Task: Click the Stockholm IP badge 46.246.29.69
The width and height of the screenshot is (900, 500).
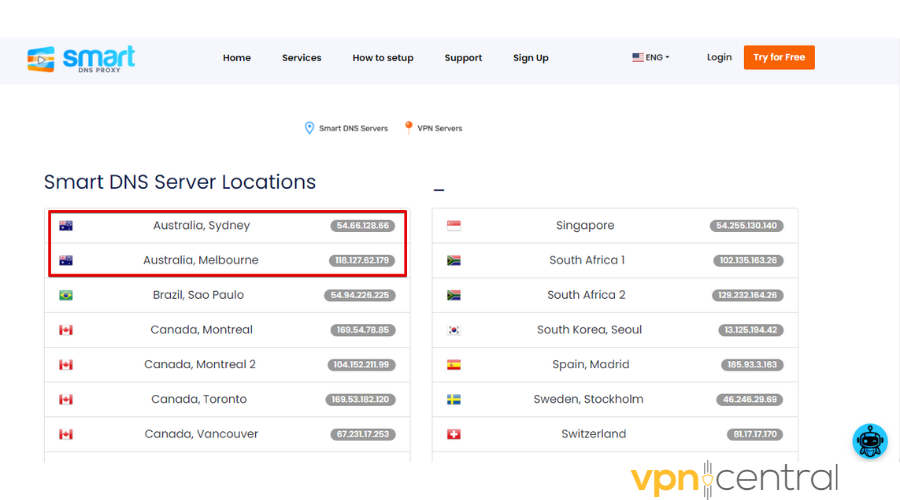Action: (x=750, y=400)
